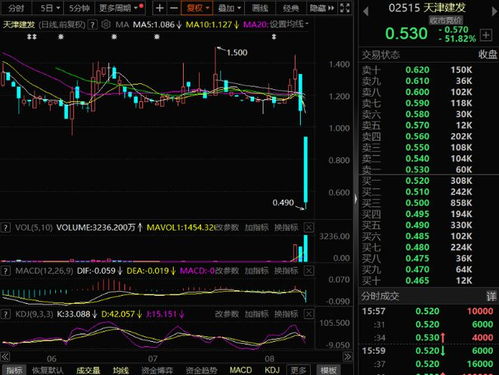This screenshot has width=499, height=375.
Task: Click 改参数 in VOL panel
Action: (x=227, y=228)
